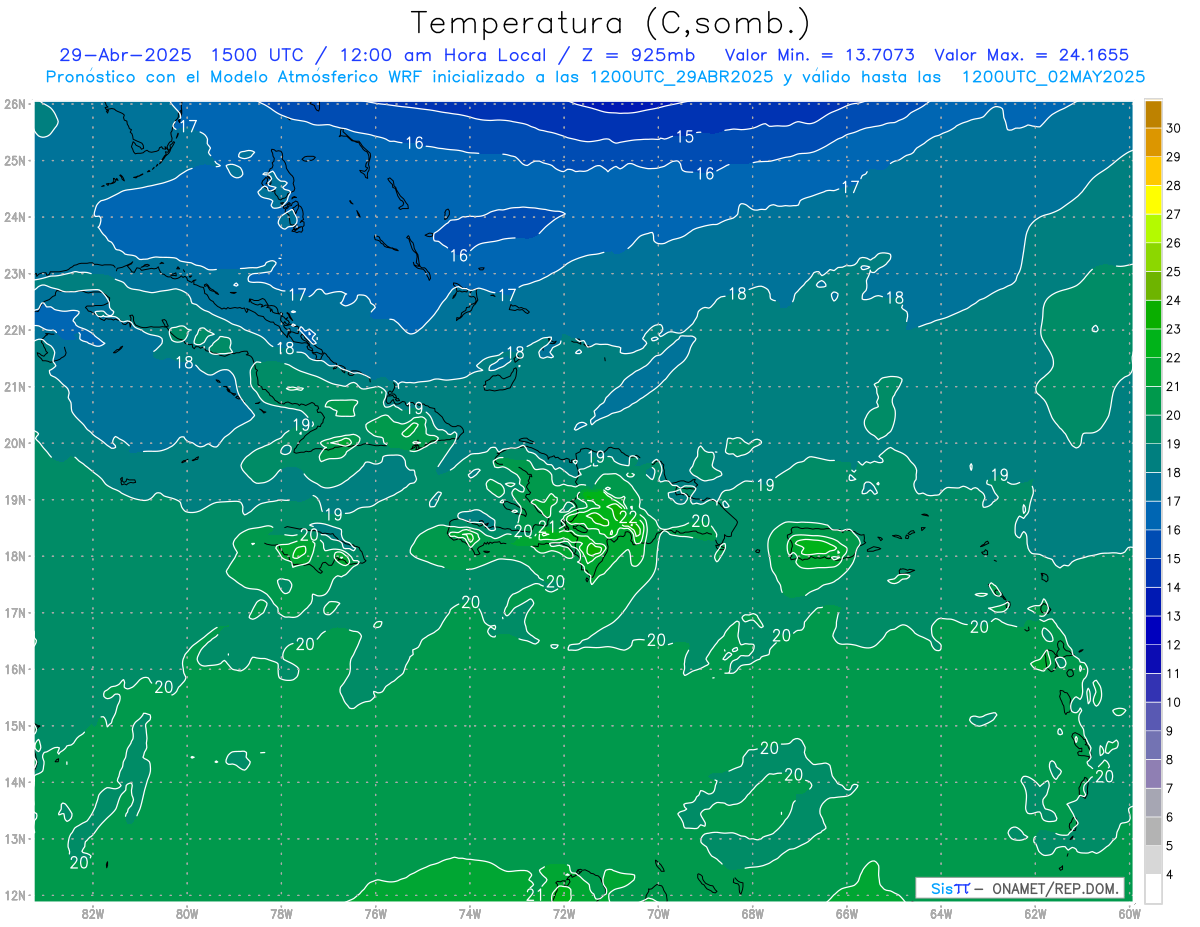Click the orange swatch atop the colorbar
1200x927 pixels.
[x=1153, y=114]
